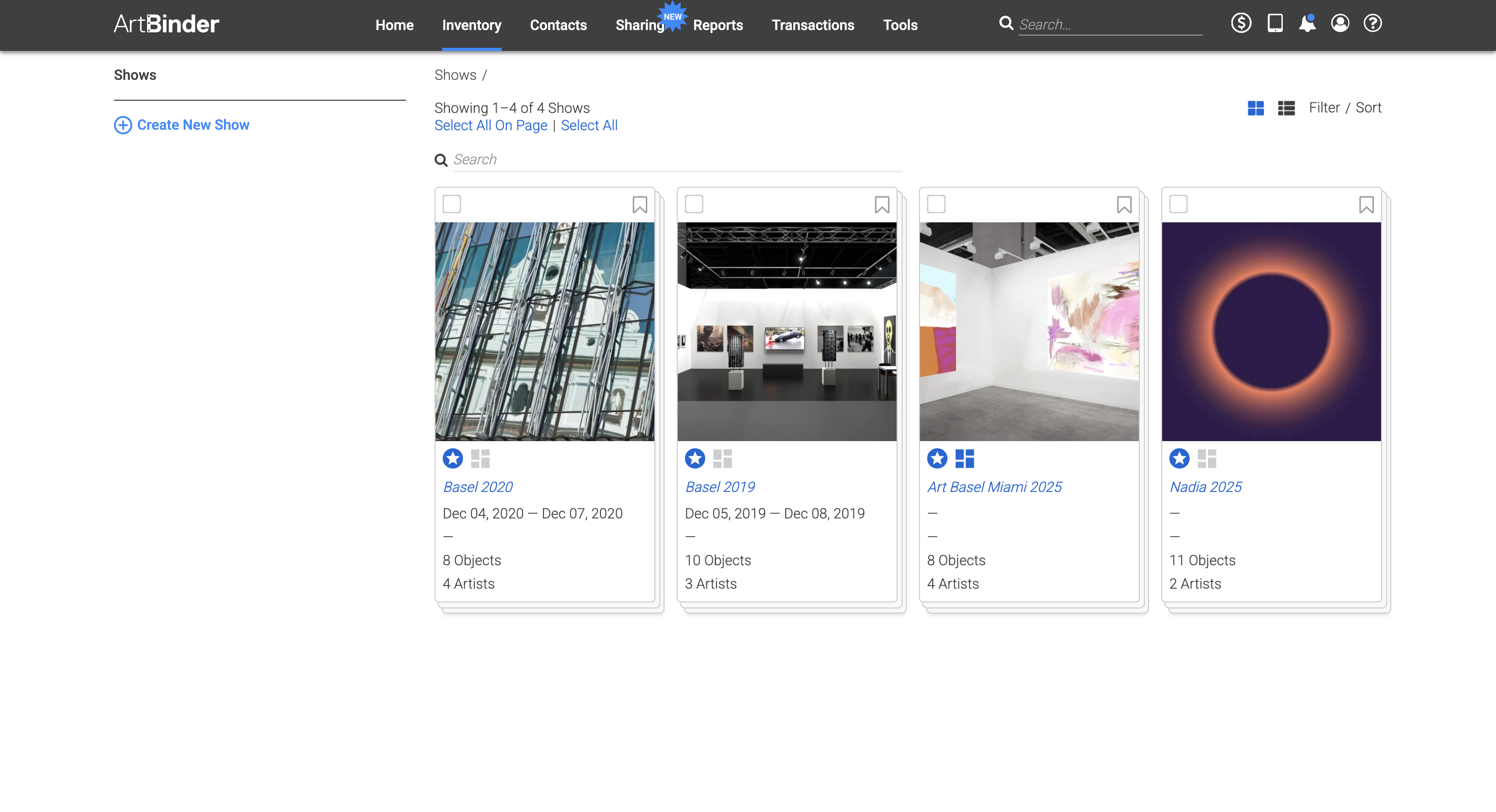Open the Basel 2019 show title
The height and width of the screenshot is (812, 1496).
(720, 487)
